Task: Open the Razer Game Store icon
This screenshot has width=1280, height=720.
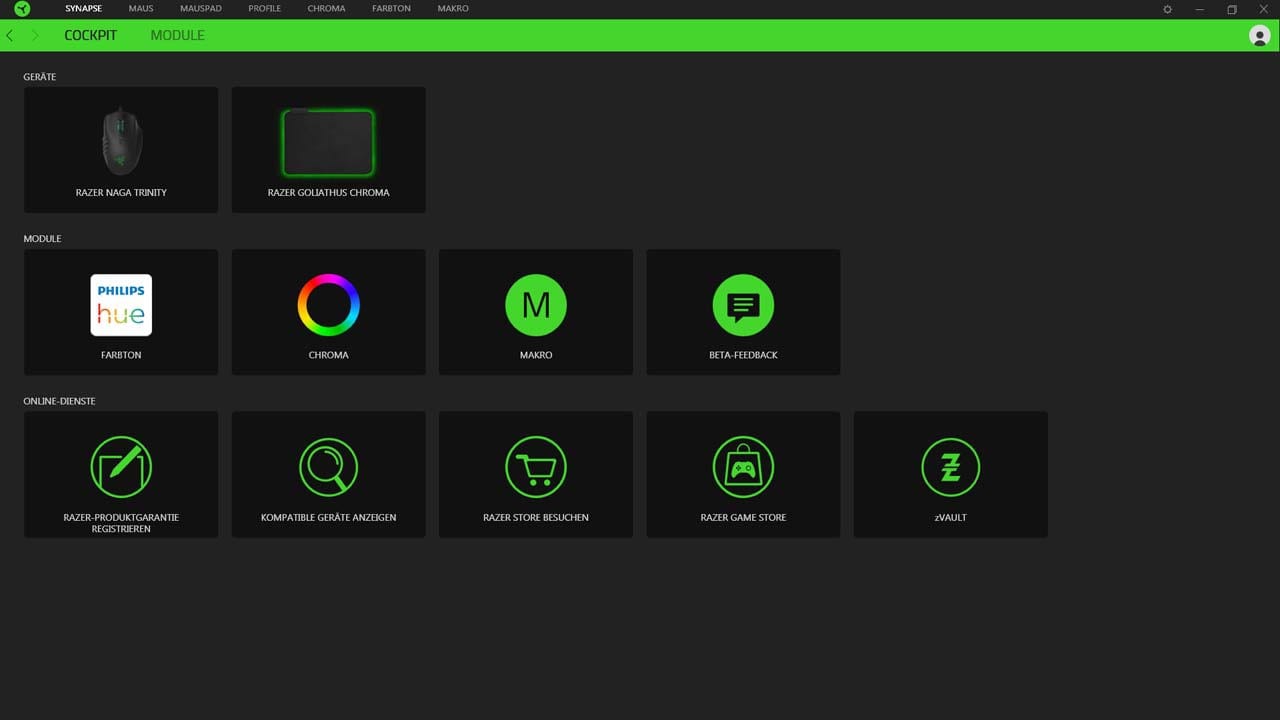Action: point(743,467)
